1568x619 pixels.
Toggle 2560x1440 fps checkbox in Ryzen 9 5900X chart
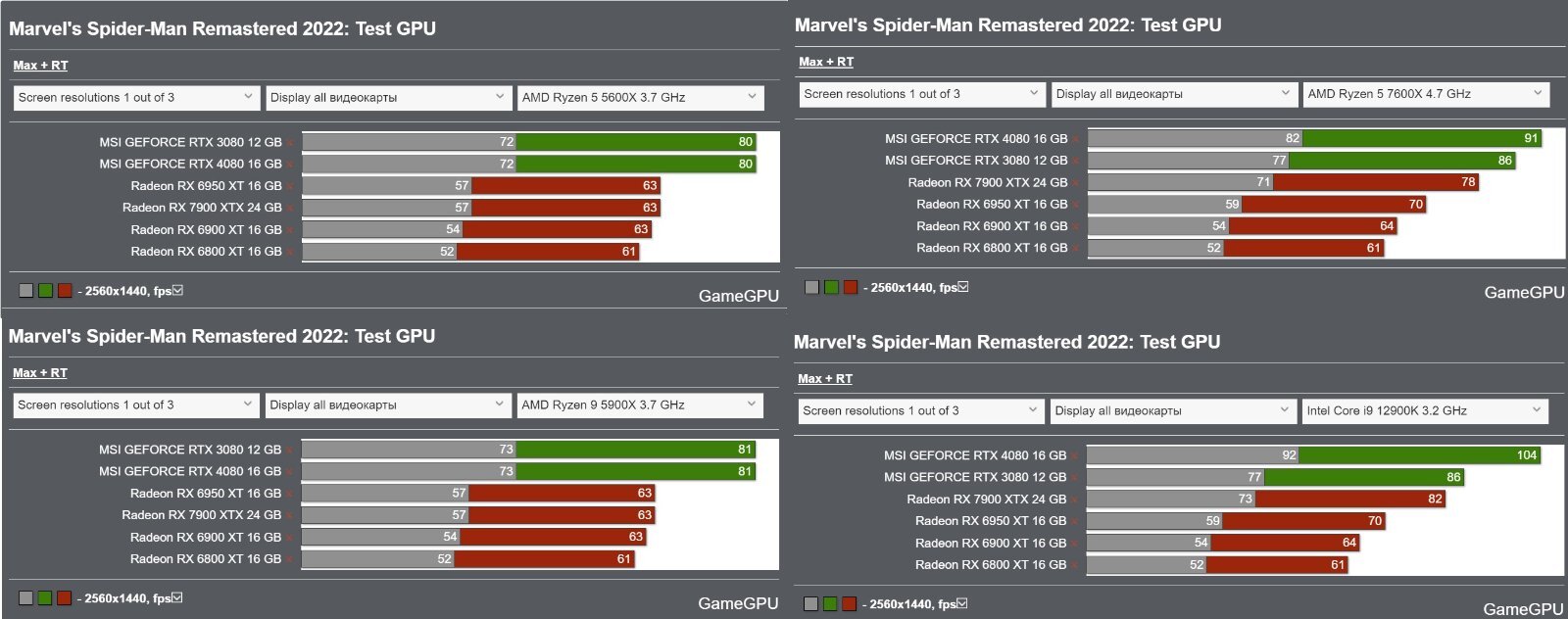coord(177,597)
